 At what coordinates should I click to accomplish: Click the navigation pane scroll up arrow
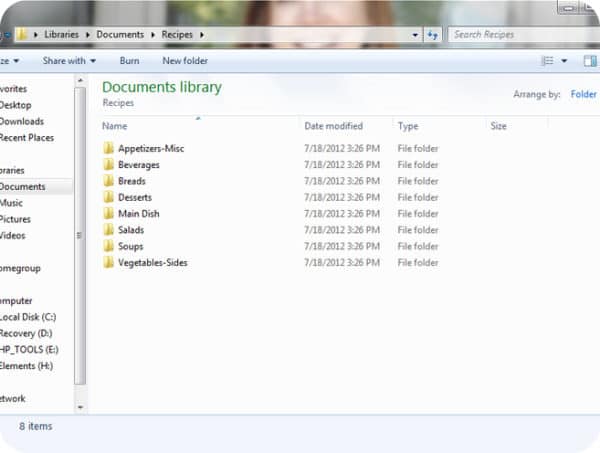coord(80,80)
